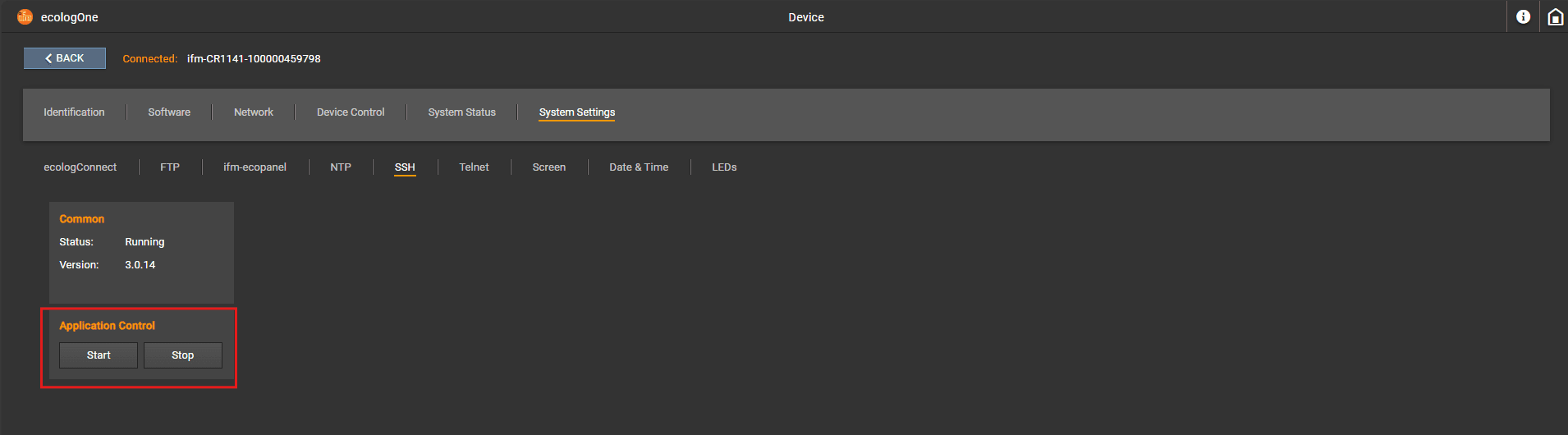Stop the SSH application

click(182, 355)
